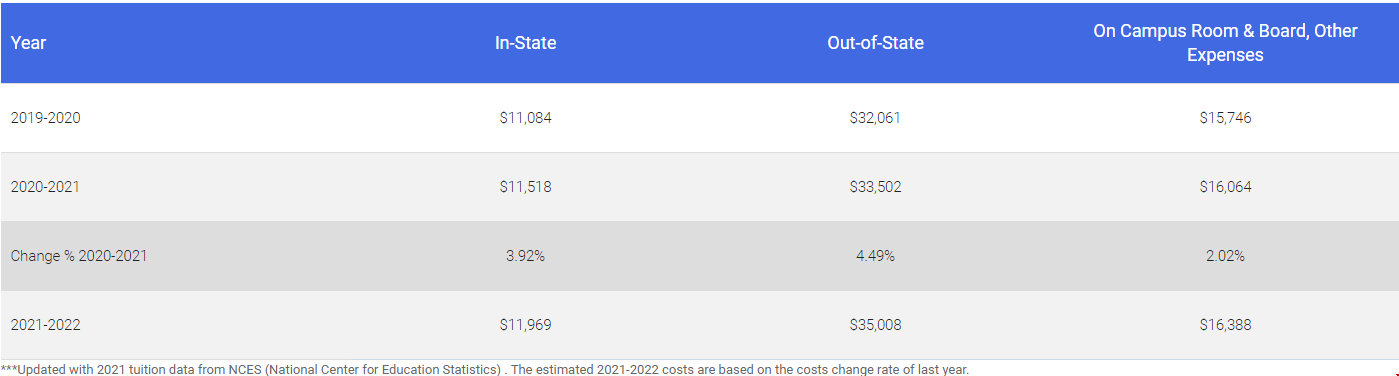The height and width of the screenshot is (376, 1399).
Task: Select the 4.49% change value
Action: [875, 256]
